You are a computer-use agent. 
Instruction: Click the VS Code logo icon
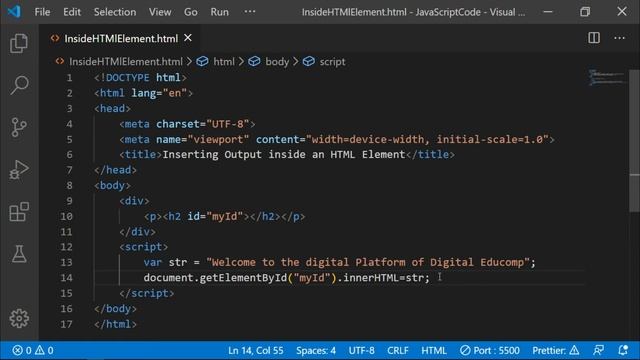click(x=14, y=11)
